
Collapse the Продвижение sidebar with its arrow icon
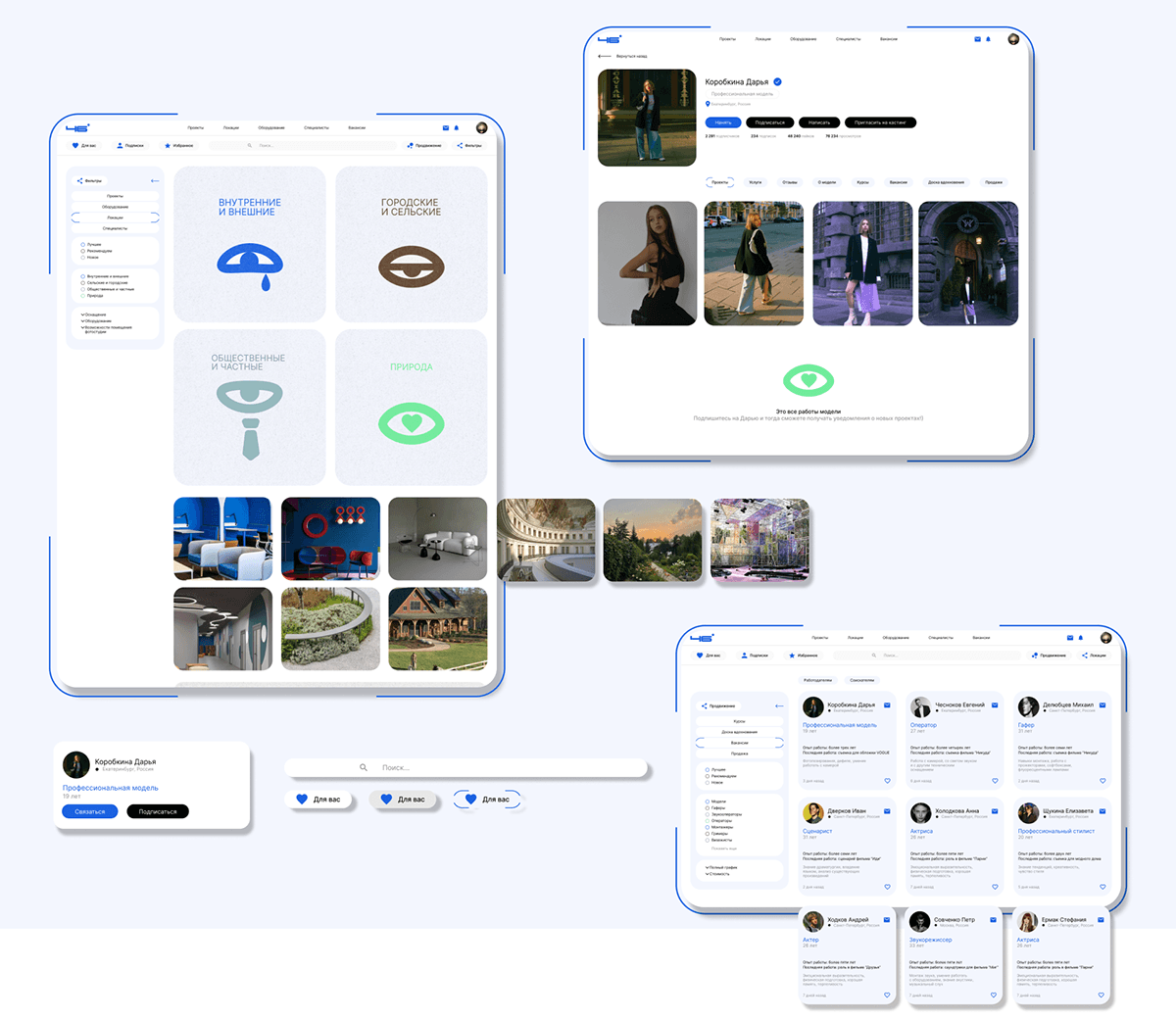pyautogui.click(x=779, y=705)
